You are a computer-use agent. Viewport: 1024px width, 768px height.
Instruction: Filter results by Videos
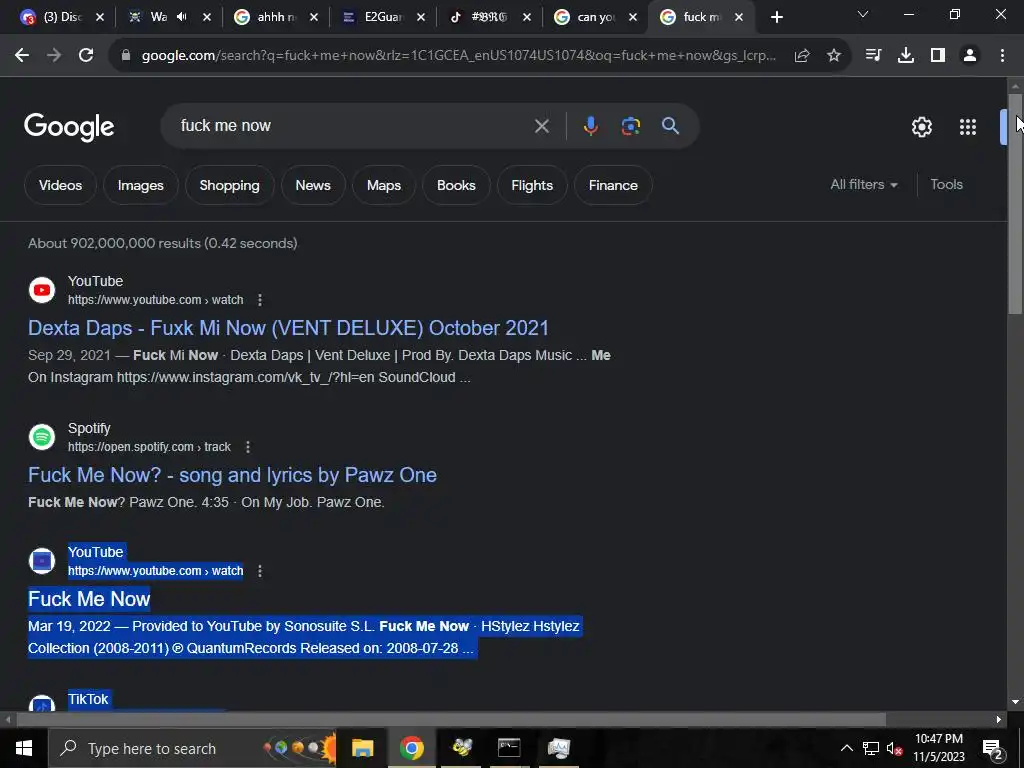[60, 185]
